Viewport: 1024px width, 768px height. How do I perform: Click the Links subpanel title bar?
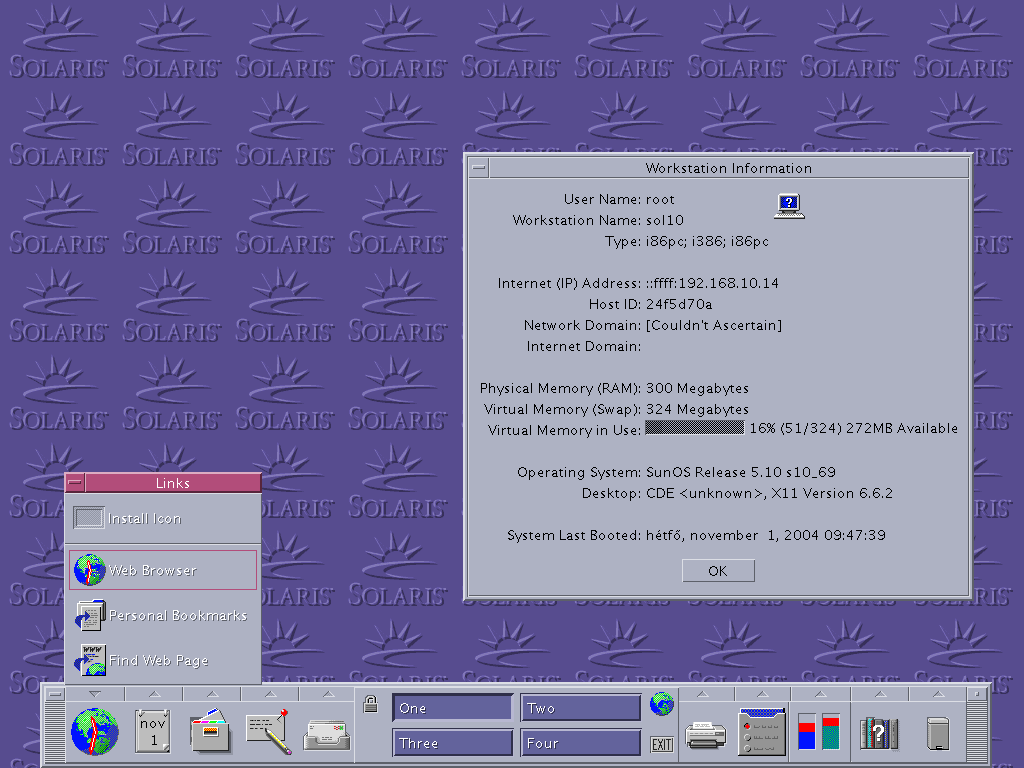pyautogui.click(x=172, y=483)
